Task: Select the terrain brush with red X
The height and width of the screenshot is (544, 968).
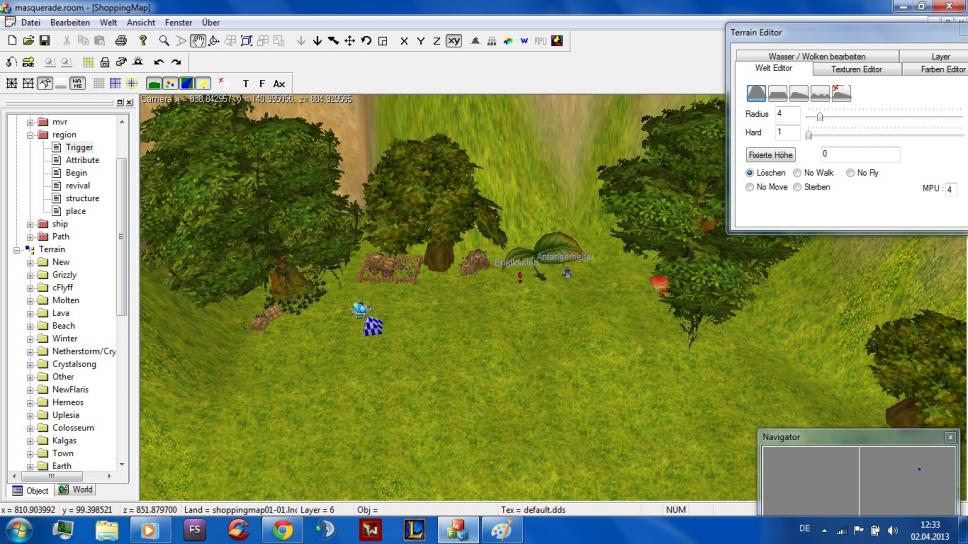Action: (841, 93)
